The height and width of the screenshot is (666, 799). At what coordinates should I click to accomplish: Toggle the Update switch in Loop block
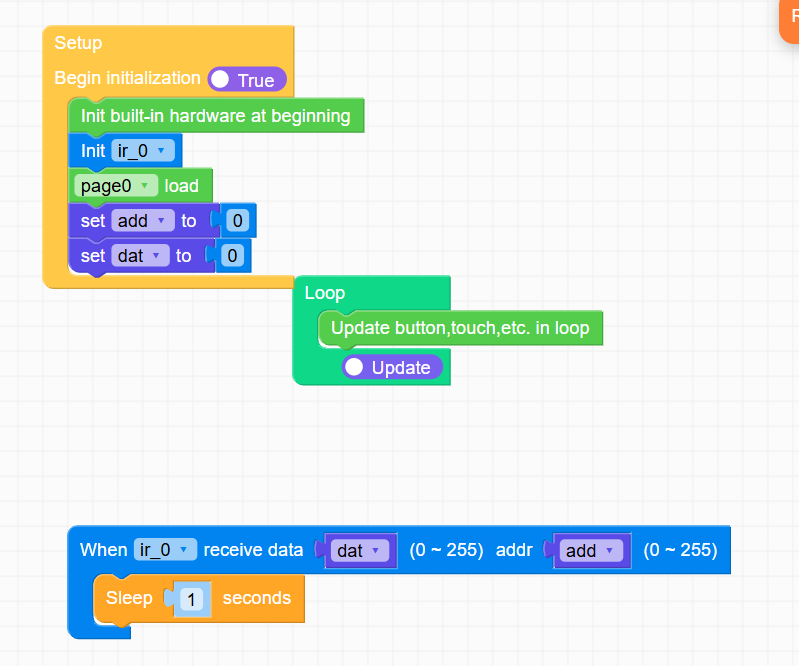point(391,367)
